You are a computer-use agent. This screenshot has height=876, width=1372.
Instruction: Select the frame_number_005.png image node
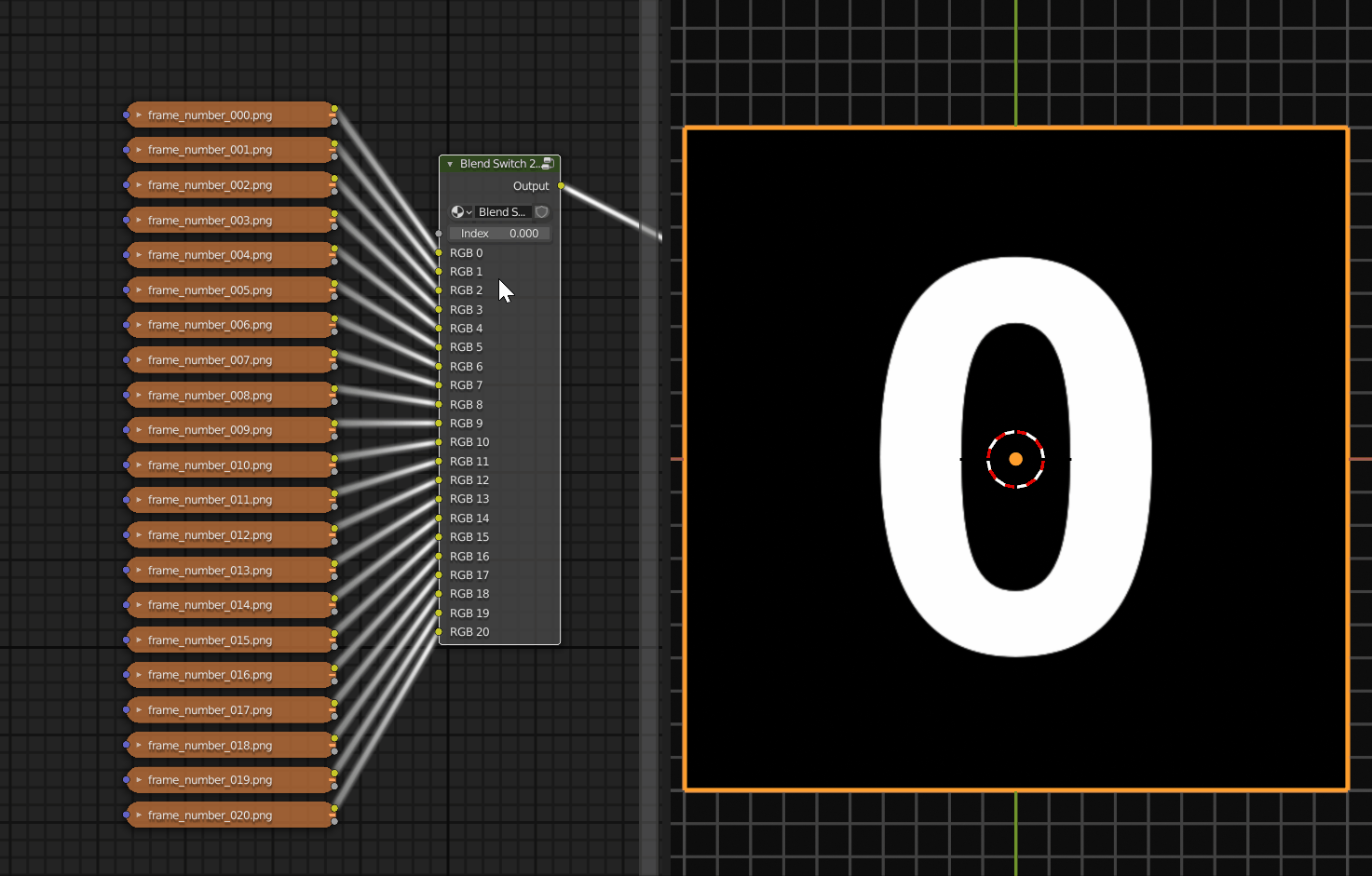pyautogui.click(x=230, y=290)
